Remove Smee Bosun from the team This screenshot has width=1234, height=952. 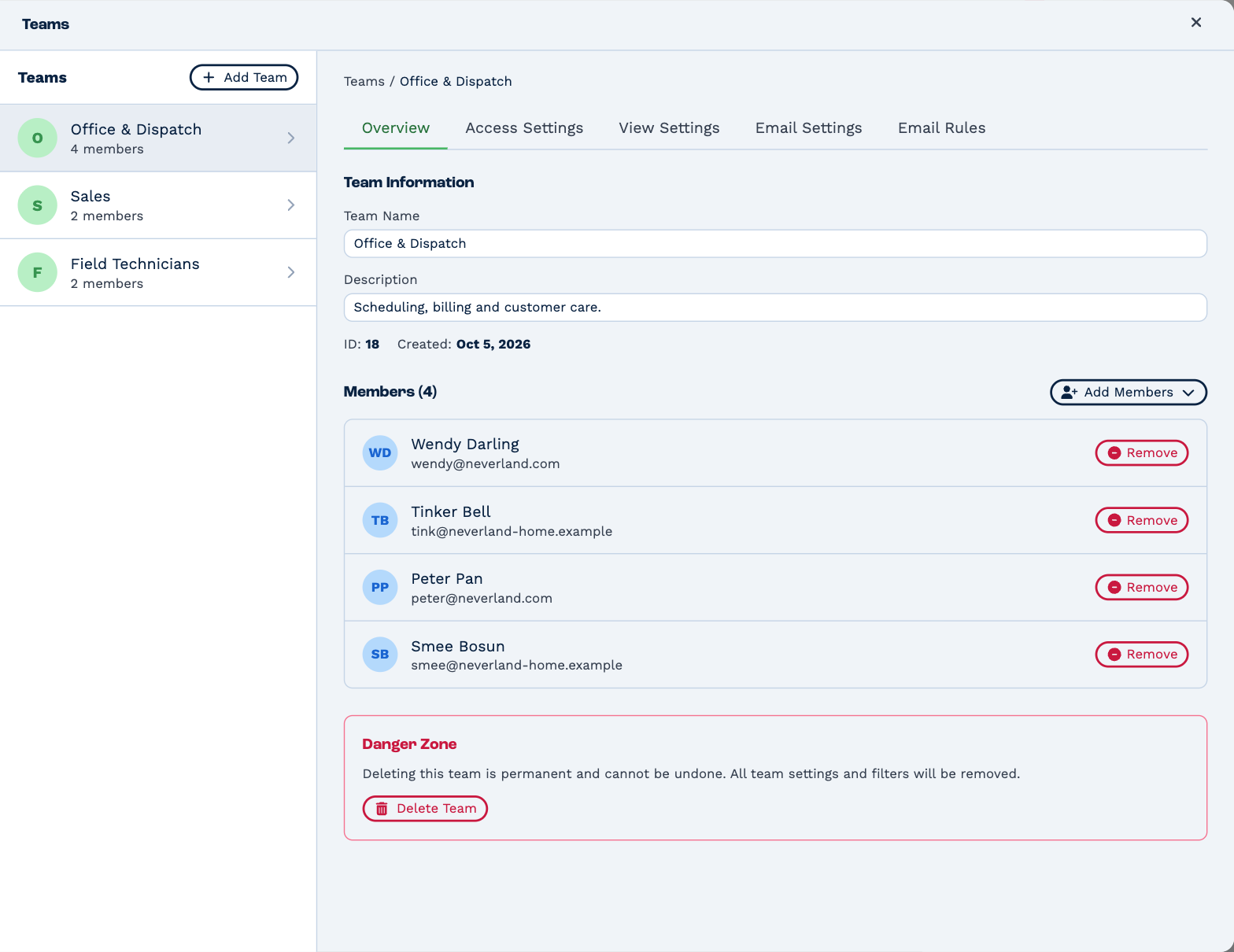click(x=1142, y=654)
